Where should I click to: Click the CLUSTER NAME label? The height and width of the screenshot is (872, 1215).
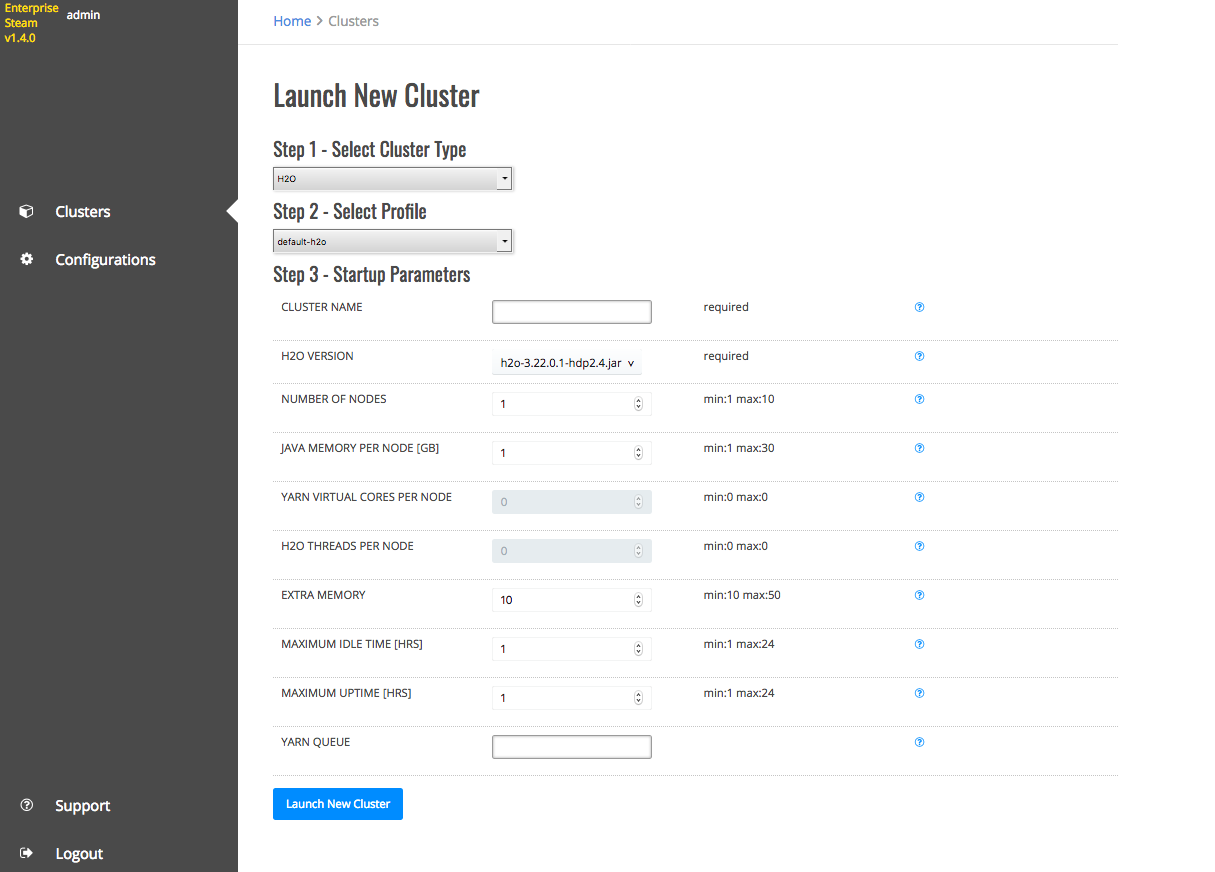[322, 307]
